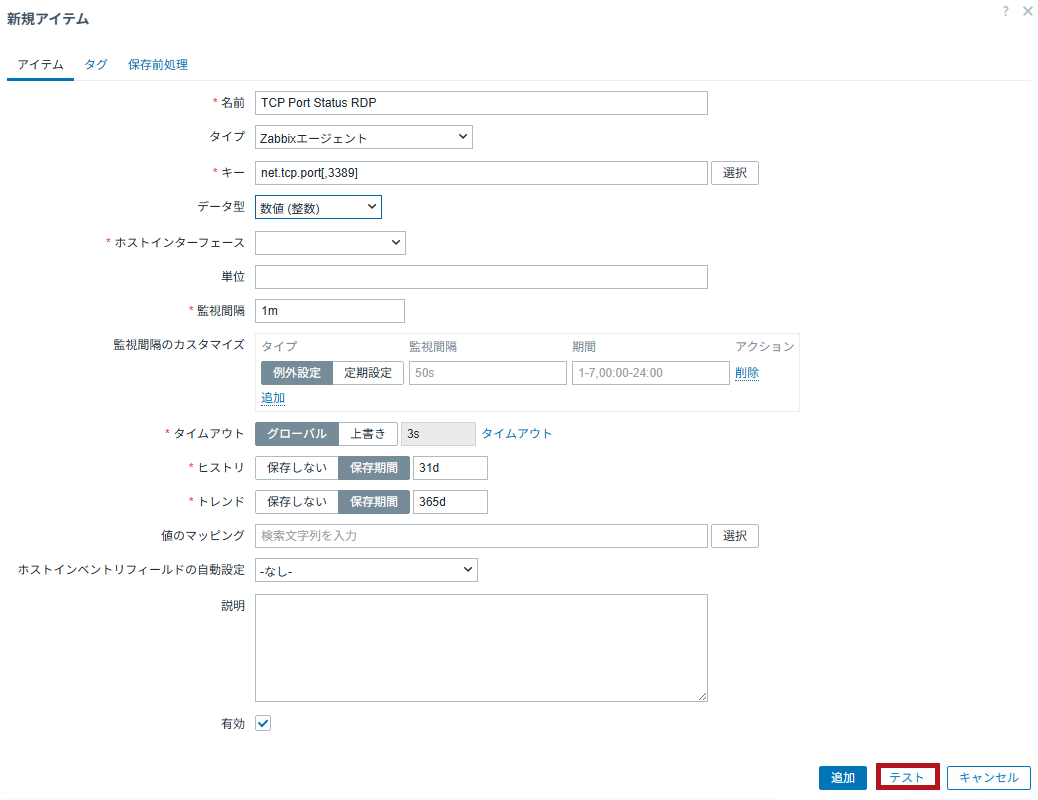Switch to the タグ tab
The width and height of the screenshot is (1038, 800).
[95, 65]
